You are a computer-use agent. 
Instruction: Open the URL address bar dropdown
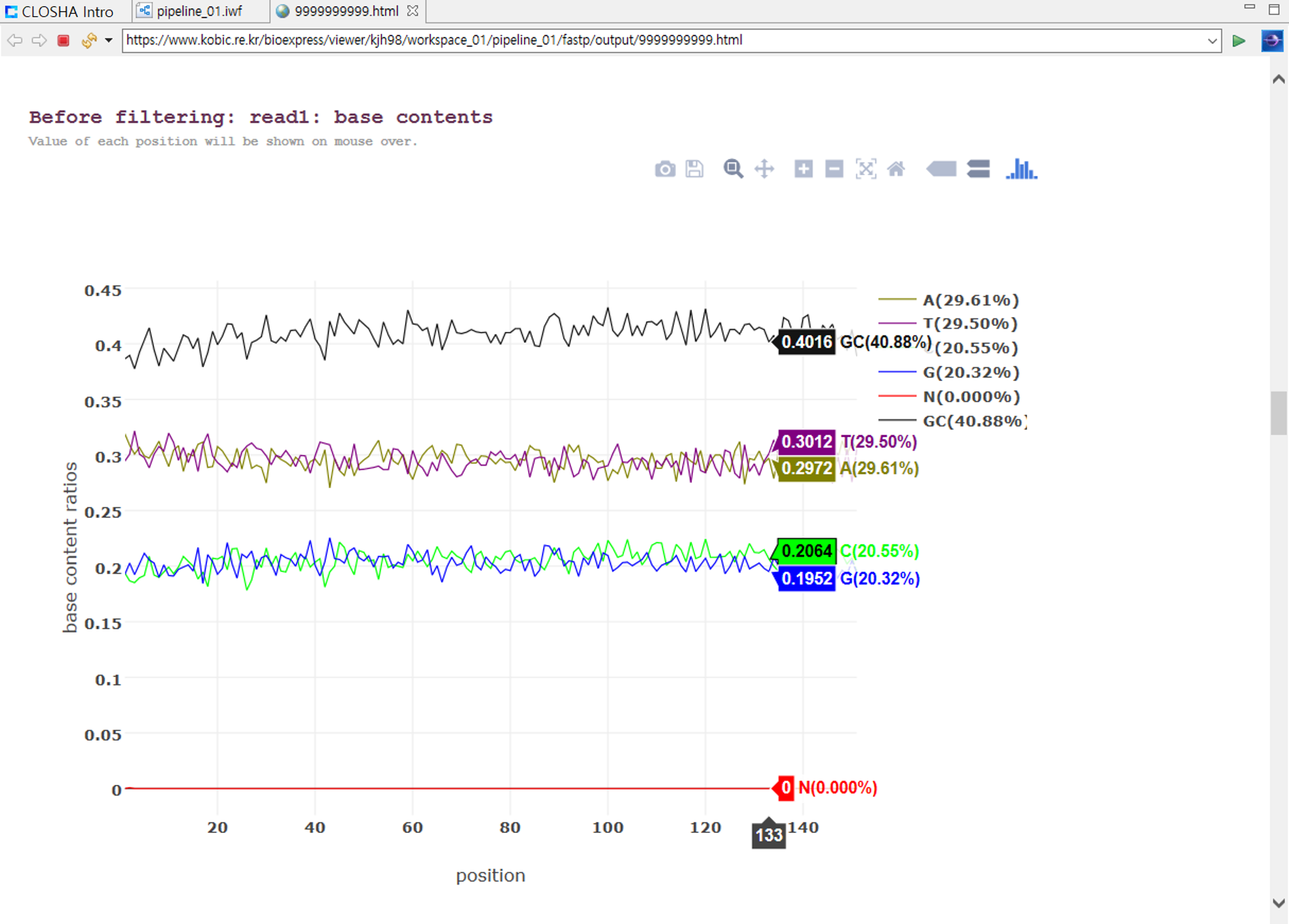click(x=1212, y=41)
